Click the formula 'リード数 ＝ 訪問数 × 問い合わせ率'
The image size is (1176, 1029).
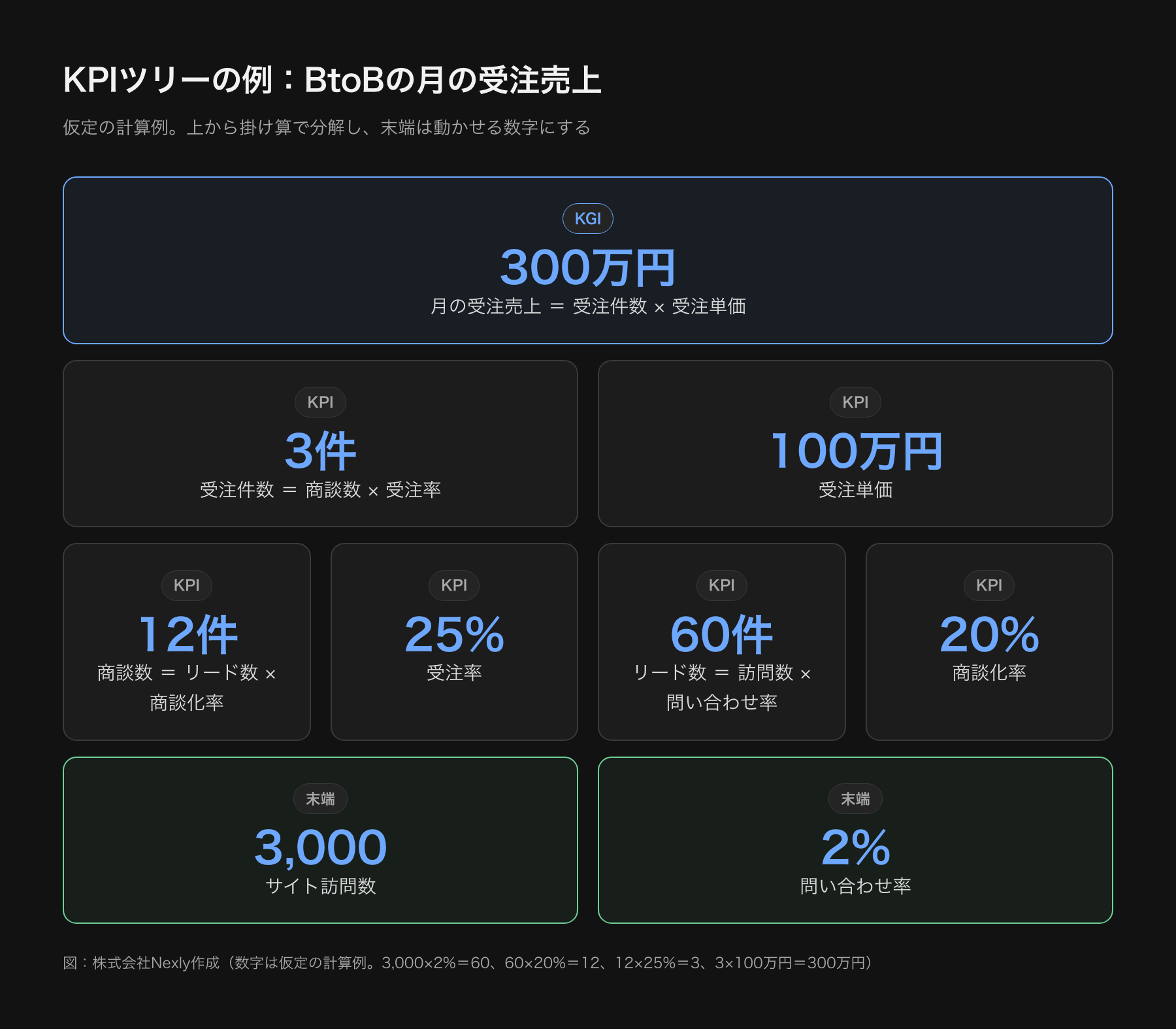click(x=722, y=687)
